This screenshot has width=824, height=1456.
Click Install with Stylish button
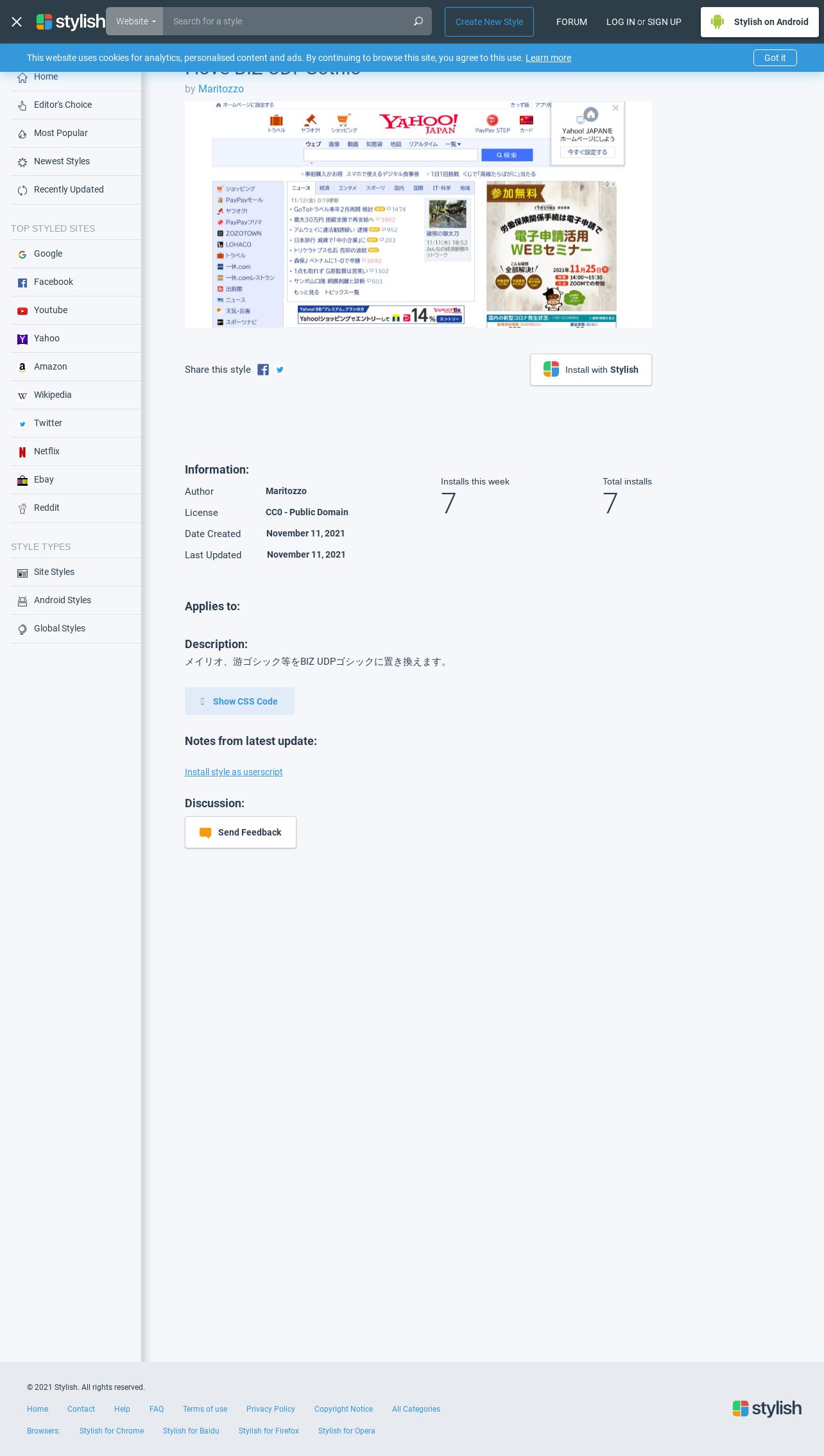click(591, 370)
